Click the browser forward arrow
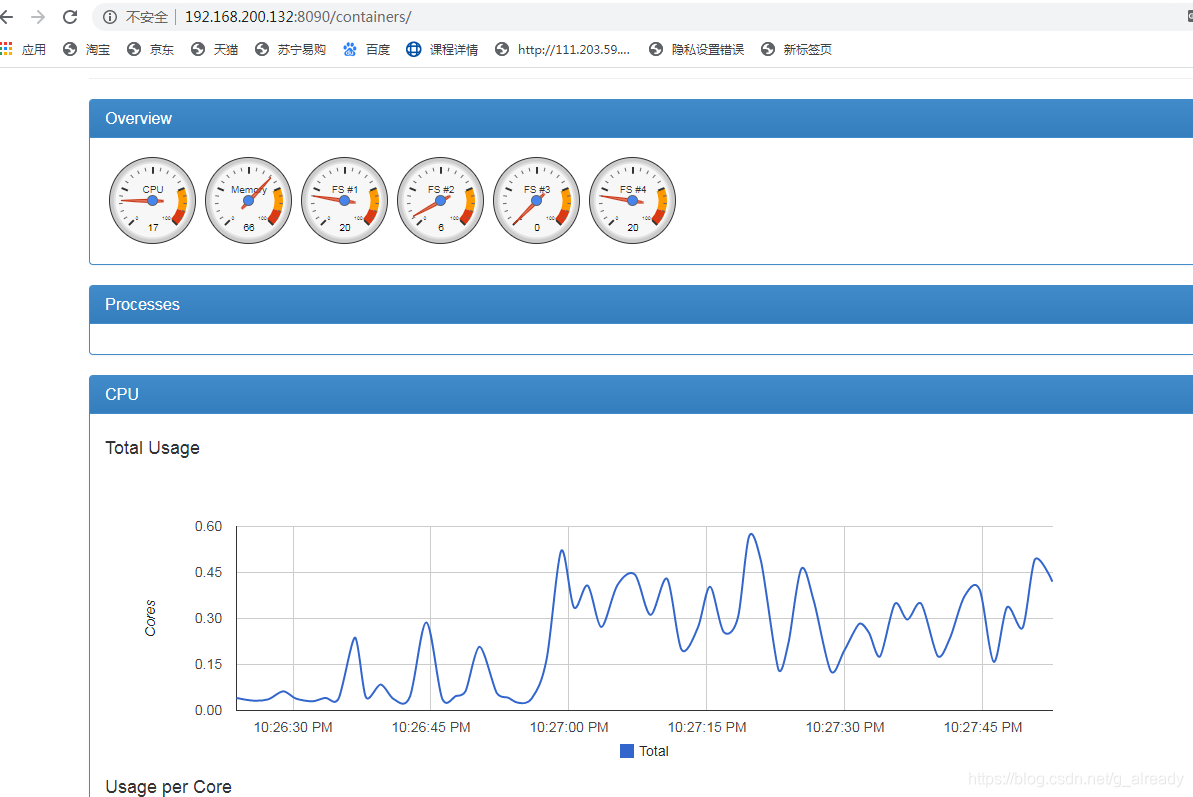The image size is (1193, 797). (38, 17)
